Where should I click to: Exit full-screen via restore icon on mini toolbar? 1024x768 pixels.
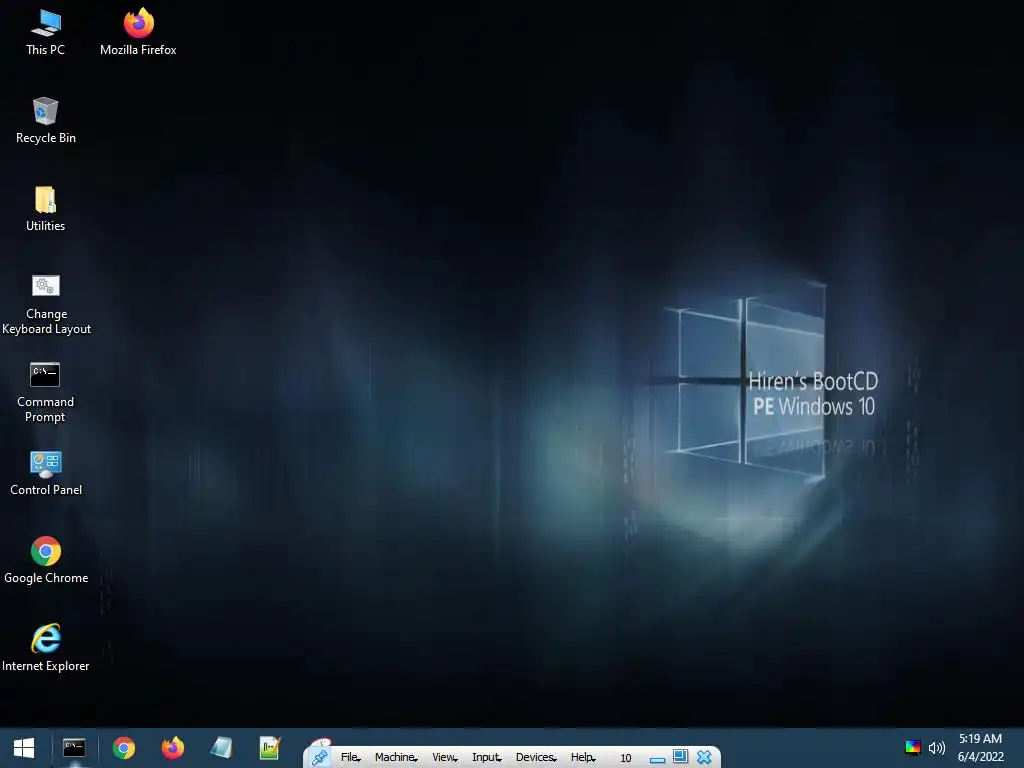[680, 757]
